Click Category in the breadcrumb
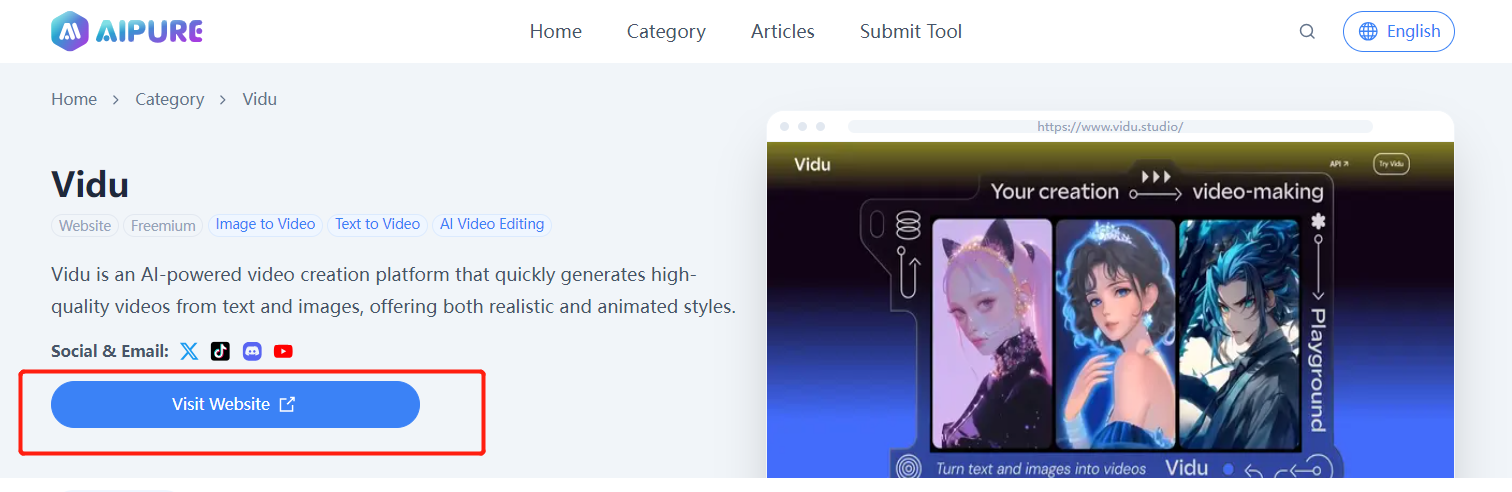The image size is (1512, 492). (170, 99)
